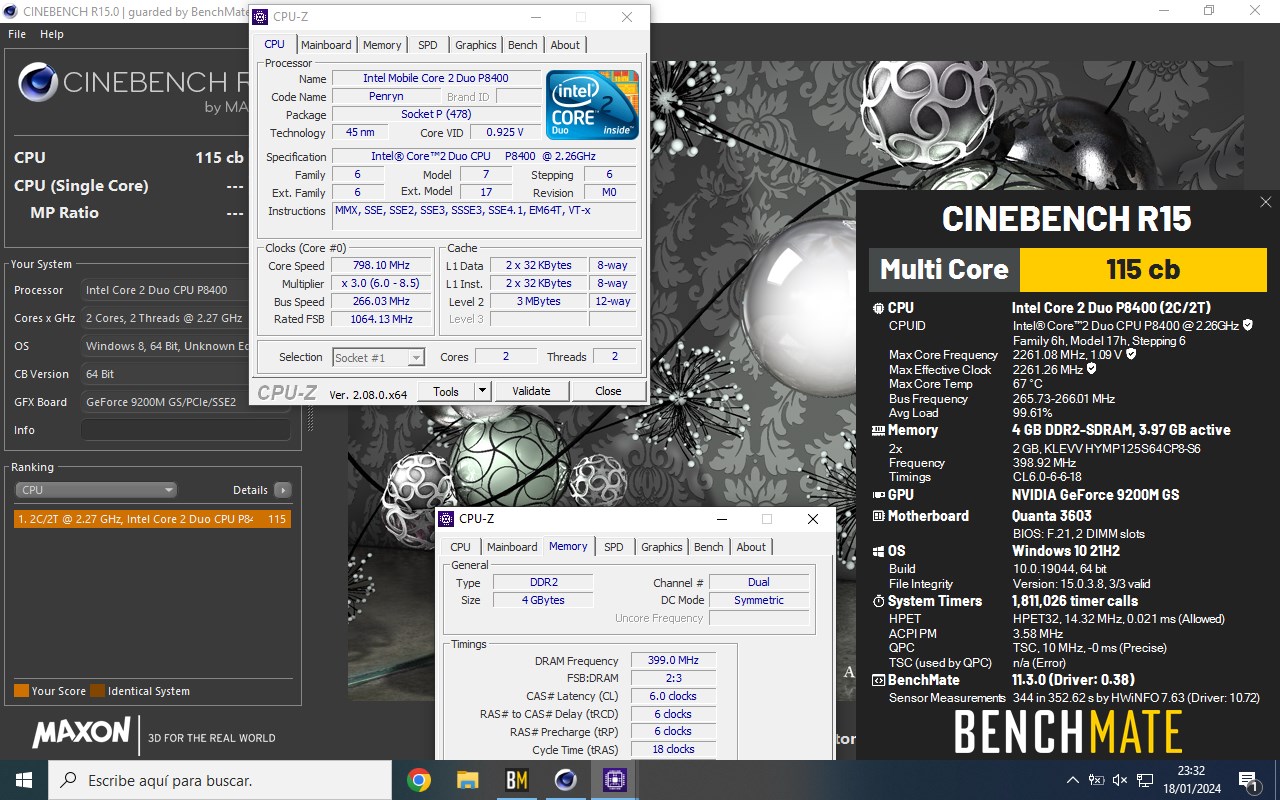The width and height of the screenshot is (1280, 800).
Task: Click the Bus Speed 266.03 MHz value
Action: [381, 301]
